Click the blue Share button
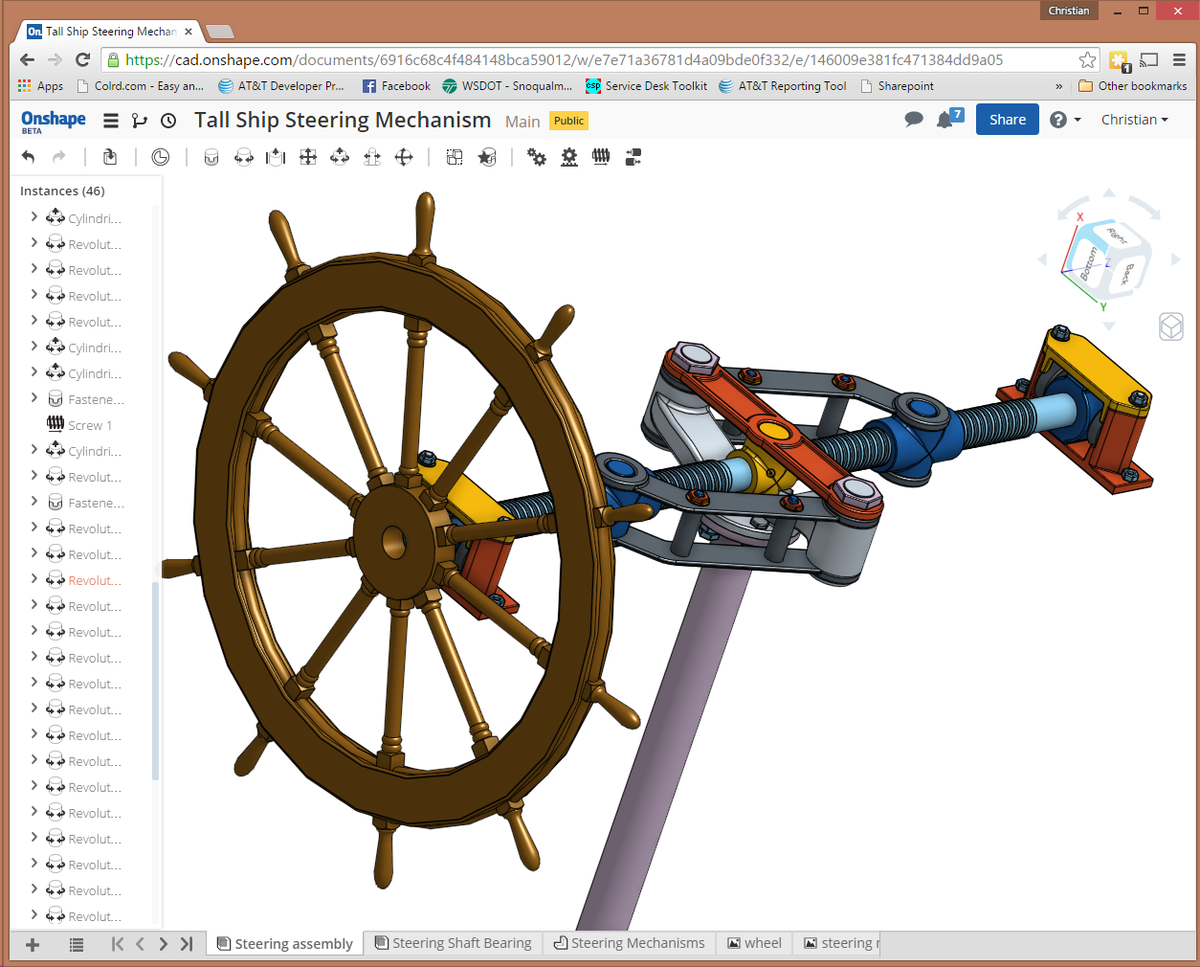The image size is (1200, 967). [1007, 119]
